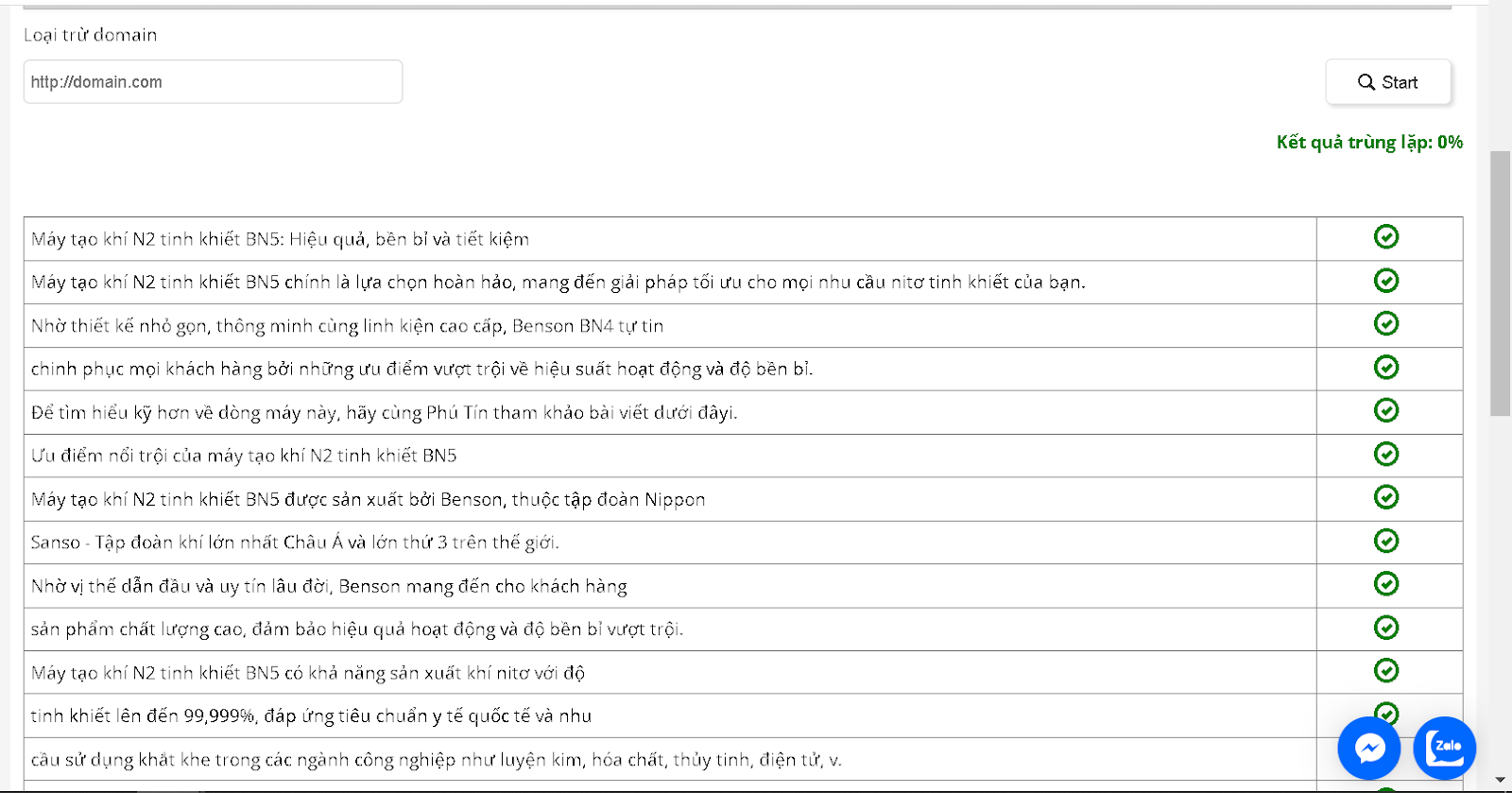Click check icon for 'chinh phục mọi khách hàng' row
Viewport: 1512px width, 793px height.
click(1385, 368)
